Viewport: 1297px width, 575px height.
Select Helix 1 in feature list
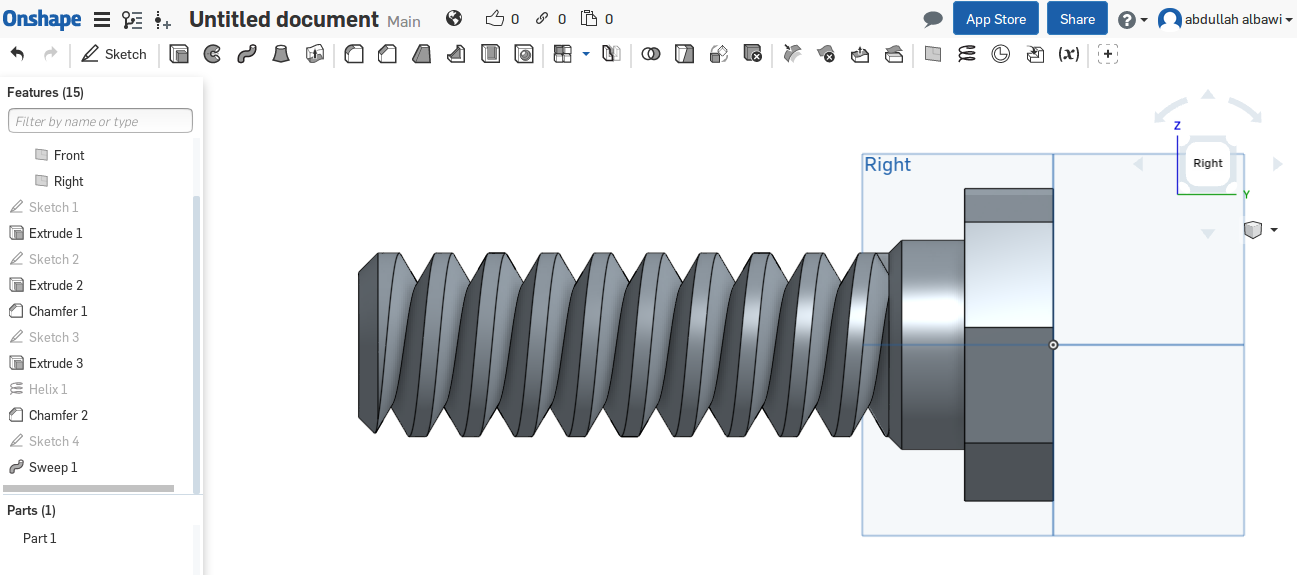48,389
